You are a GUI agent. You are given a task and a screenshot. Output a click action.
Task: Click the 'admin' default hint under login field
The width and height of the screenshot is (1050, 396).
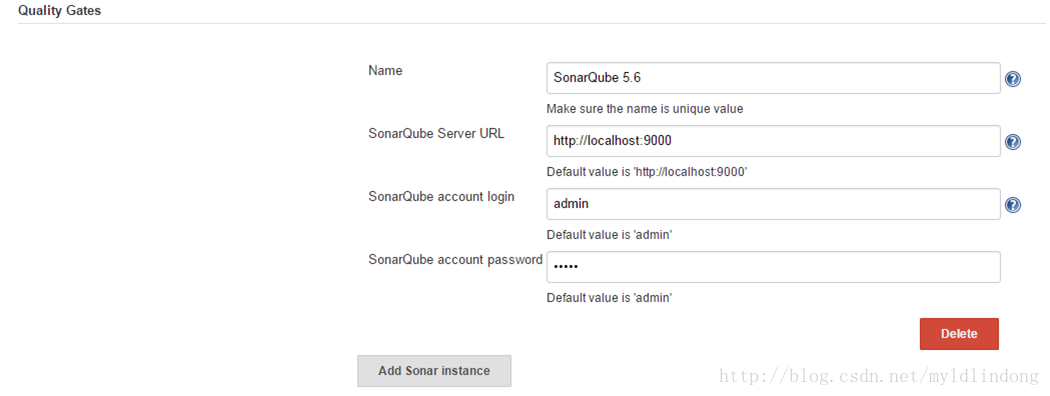pyautogui.click(x=609, y=235)
